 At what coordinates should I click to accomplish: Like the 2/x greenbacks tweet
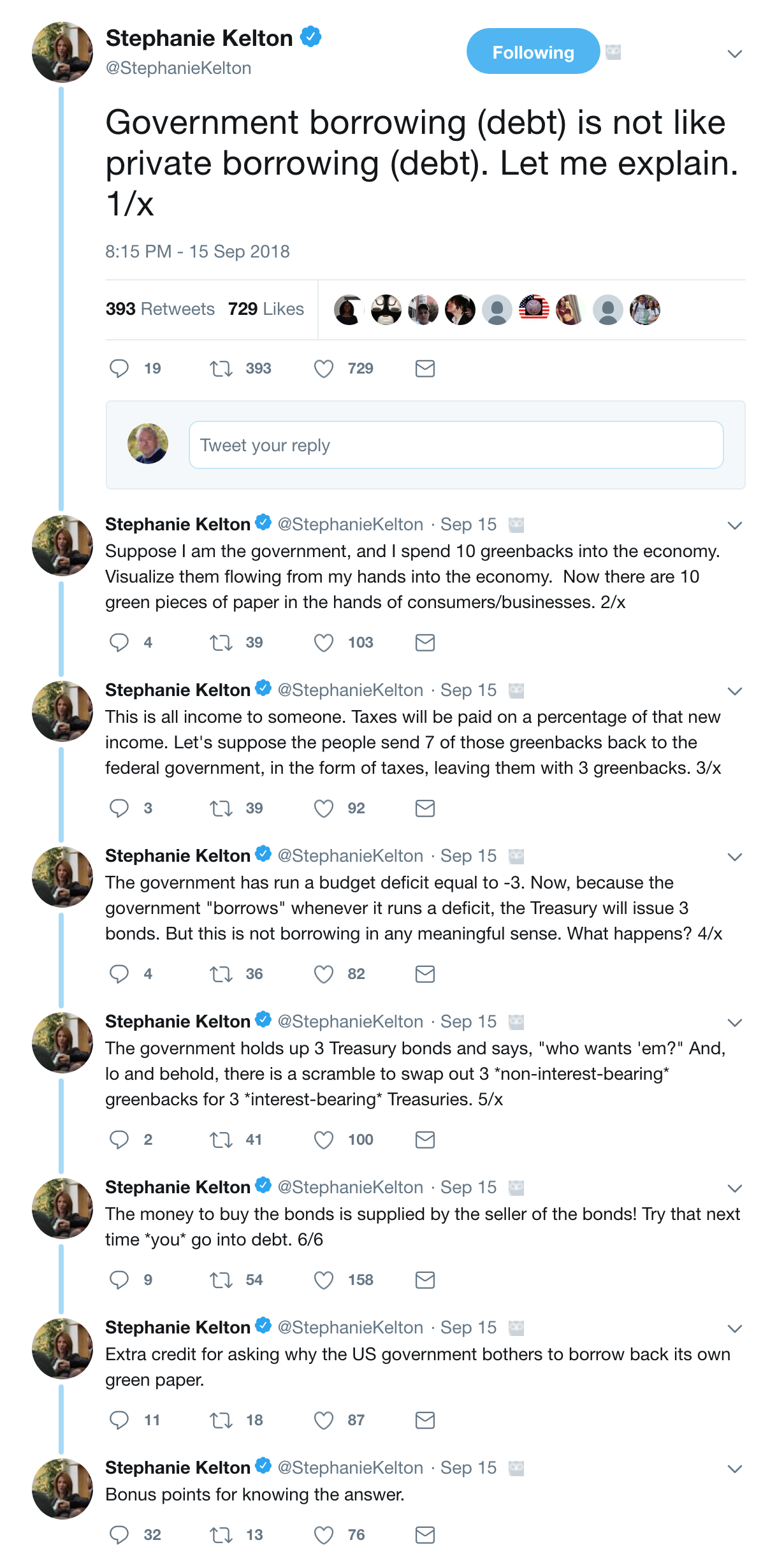(324, 643)
